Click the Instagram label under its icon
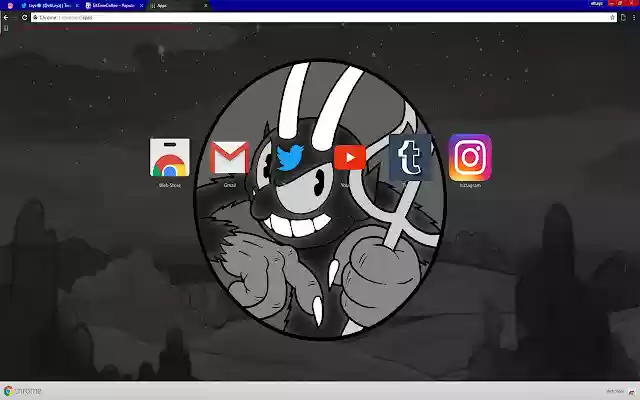The width and height of the screenshot is (640, 400). 470,185
